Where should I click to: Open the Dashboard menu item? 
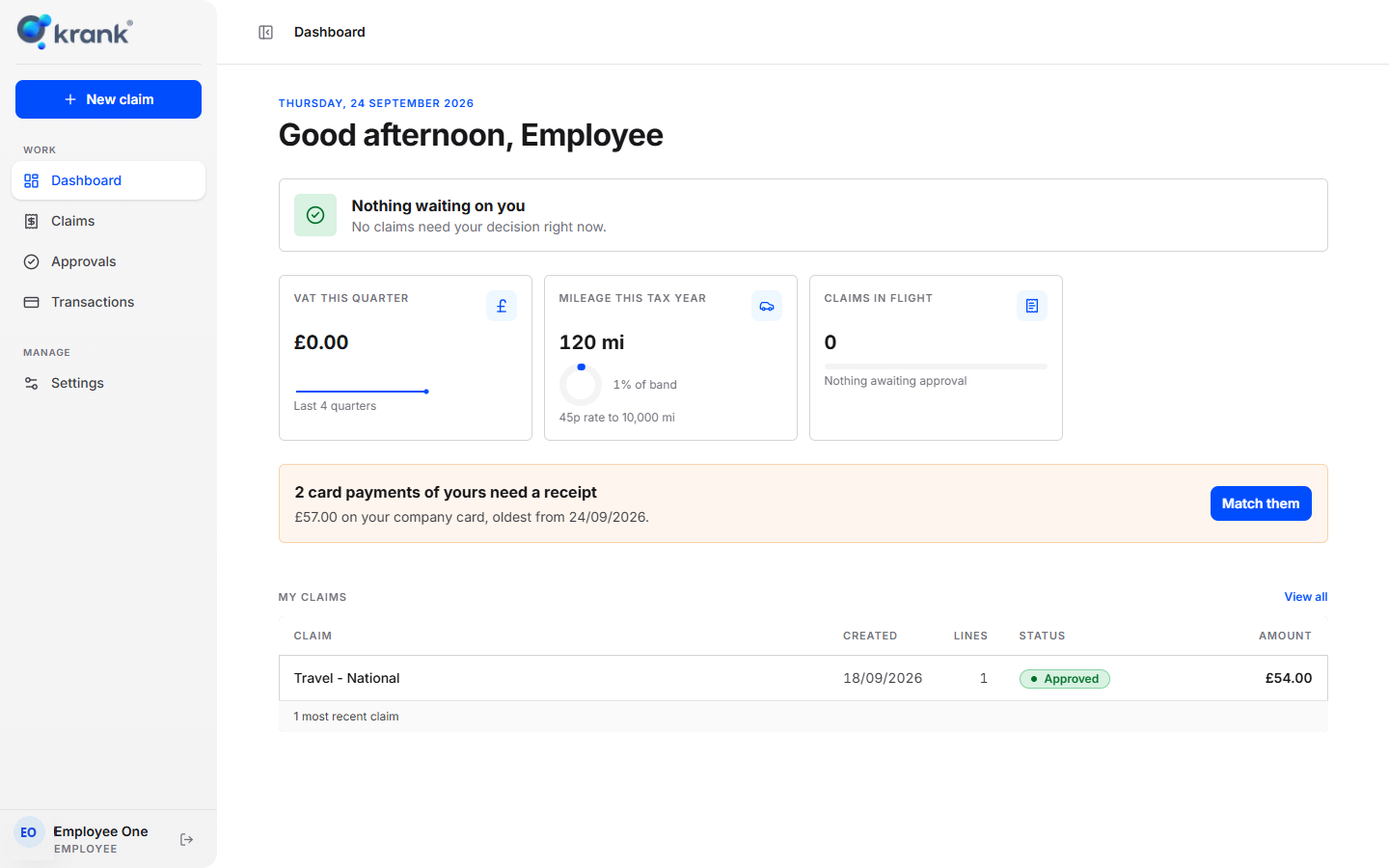108,180
